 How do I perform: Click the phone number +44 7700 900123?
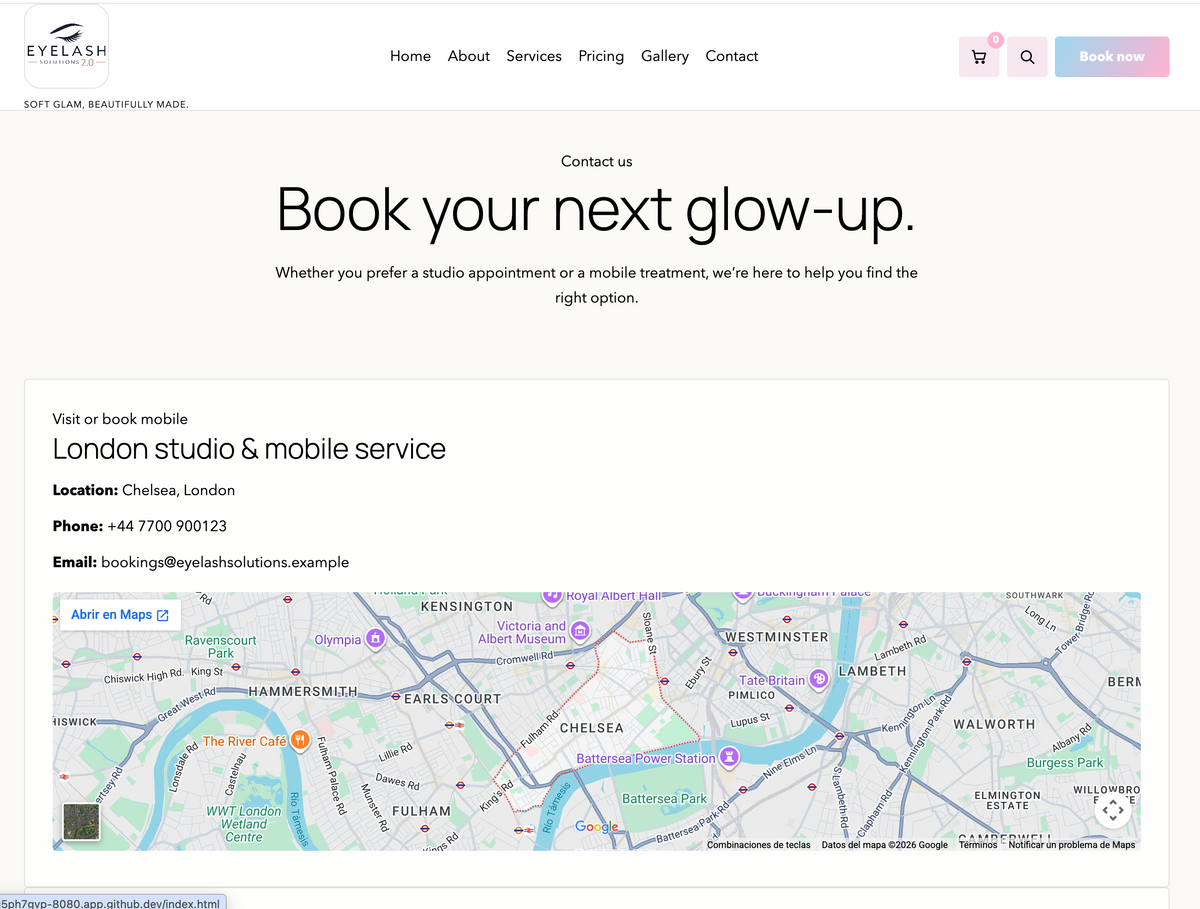(167, 526)
